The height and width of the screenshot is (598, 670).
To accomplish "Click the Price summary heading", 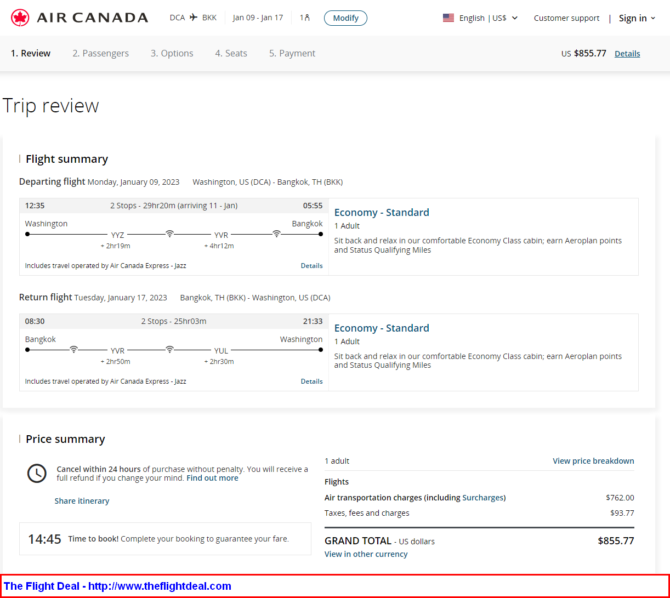I will tap(65, 439).
